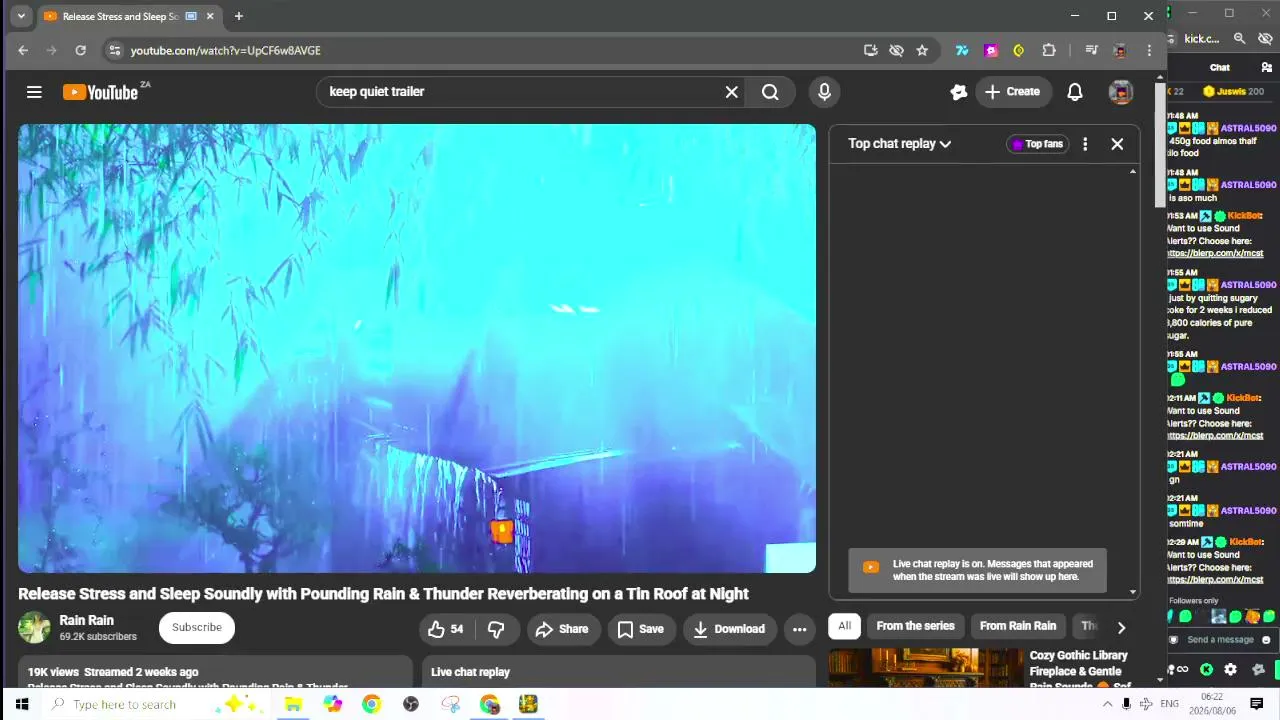The height and width of the screenshot is (720, 1280).
Task: Open the YouTube account avatar menu
Action: click(x=1121, y=92)
